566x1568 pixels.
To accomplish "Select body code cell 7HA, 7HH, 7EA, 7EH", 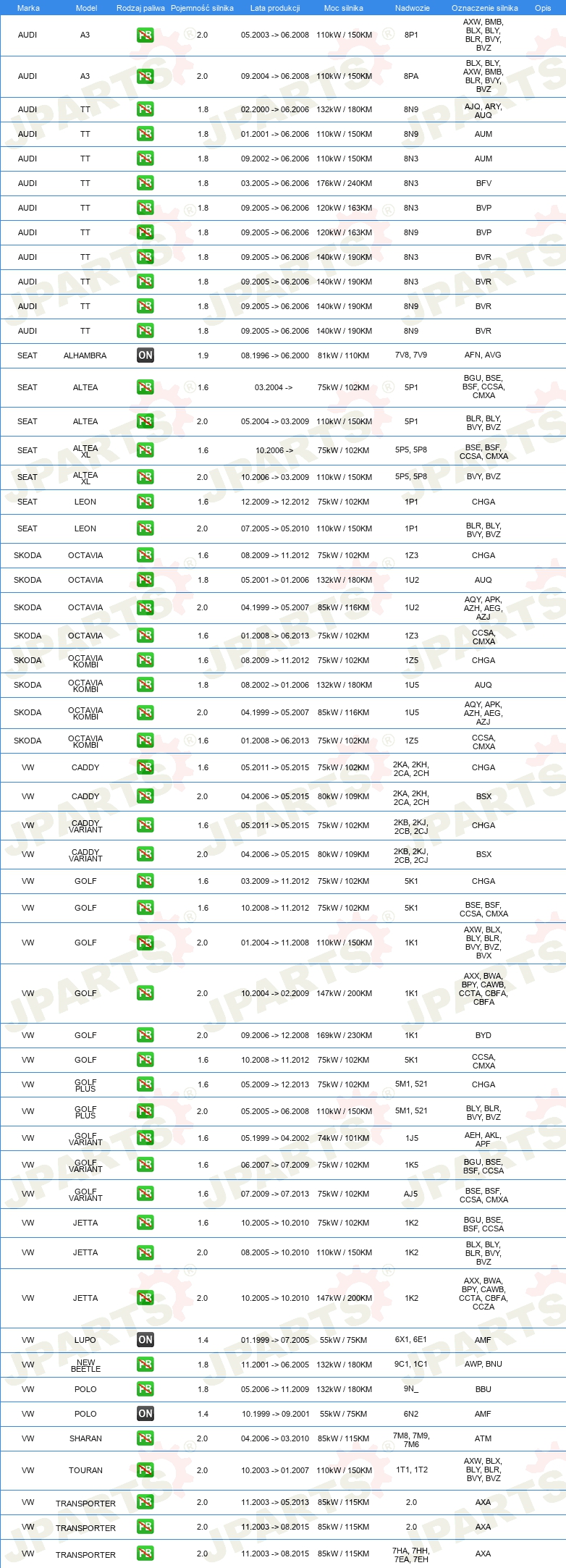I will tap(411, 1555).
